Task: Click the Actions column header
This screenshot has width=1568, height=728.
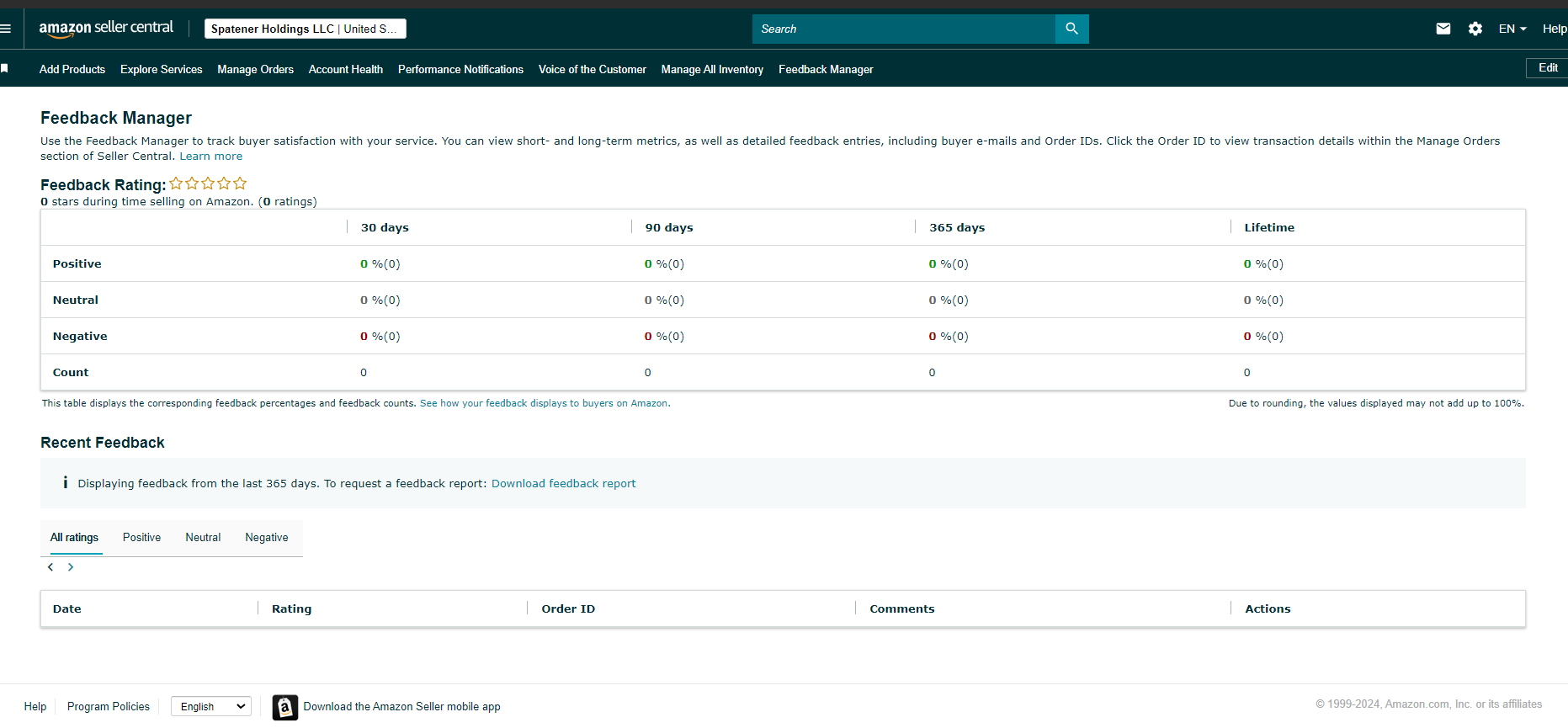Action: 1268,608
